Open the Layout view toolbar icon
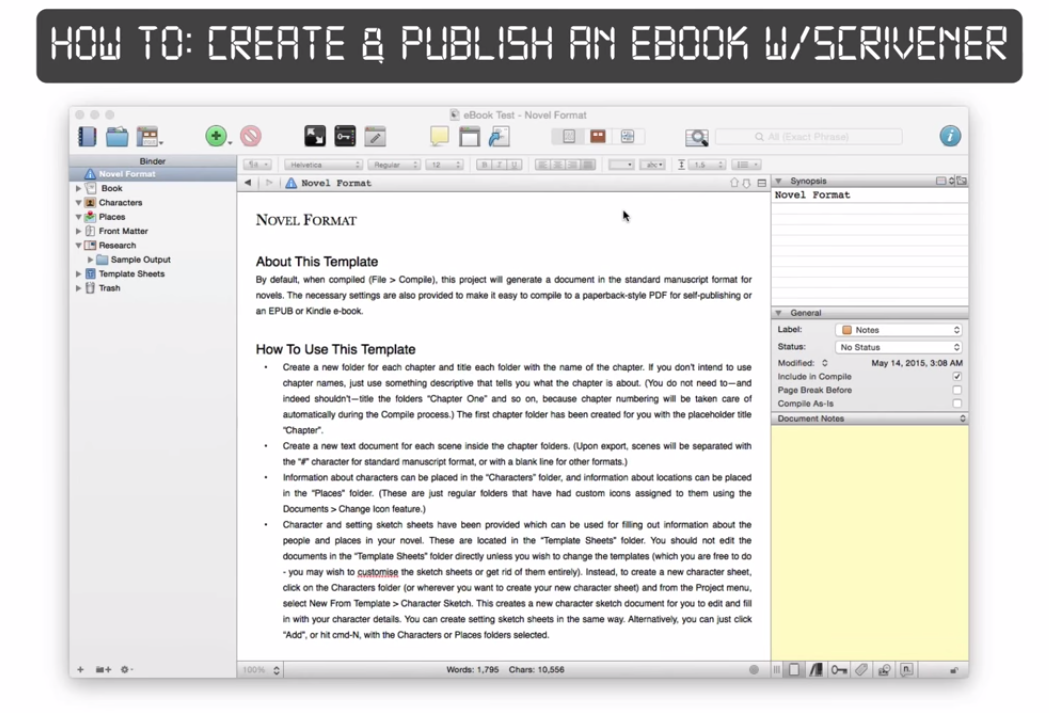 [149, 136]
